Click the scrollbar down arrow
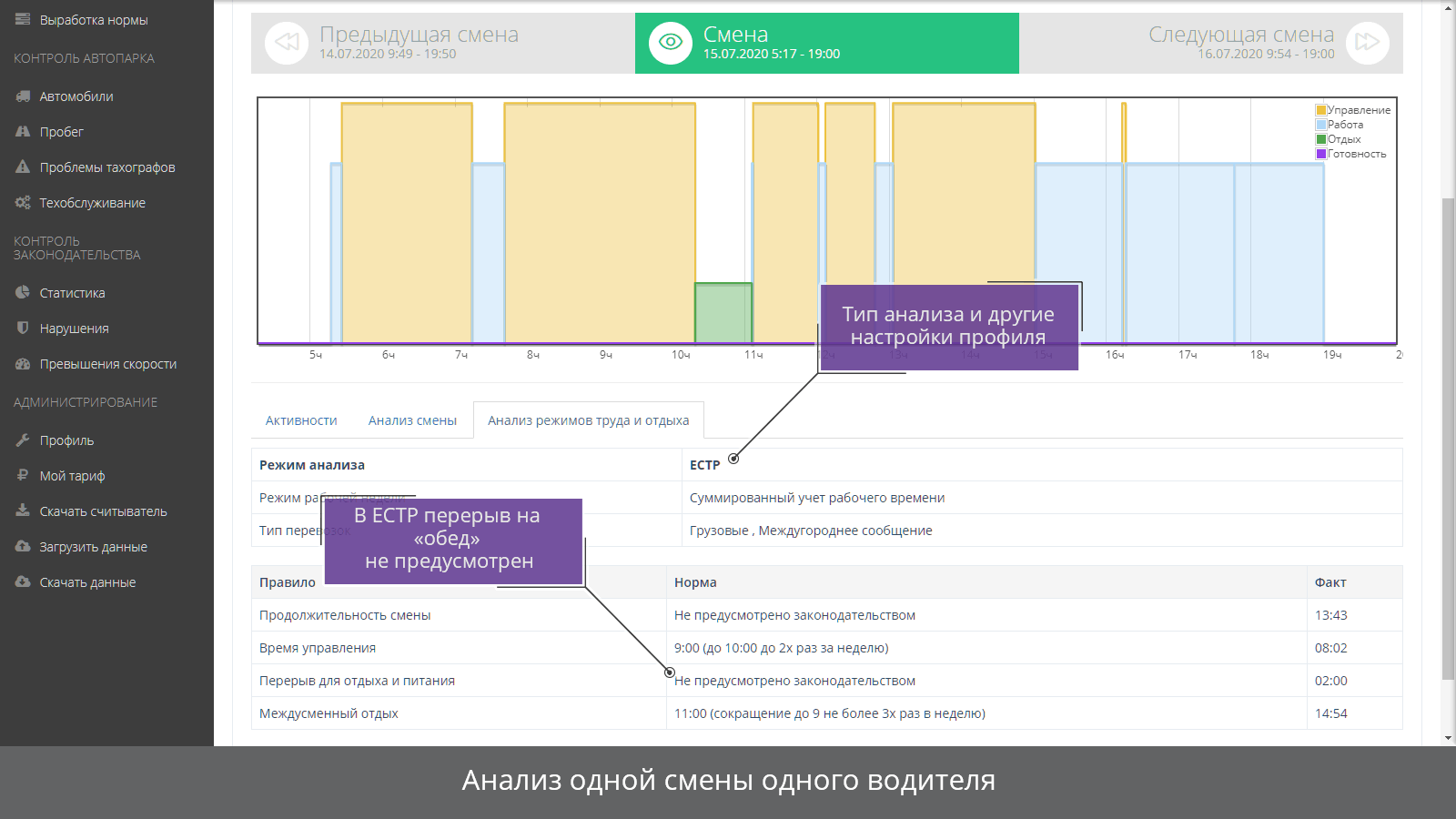The image size is (1456, 819). [1448, 738]
